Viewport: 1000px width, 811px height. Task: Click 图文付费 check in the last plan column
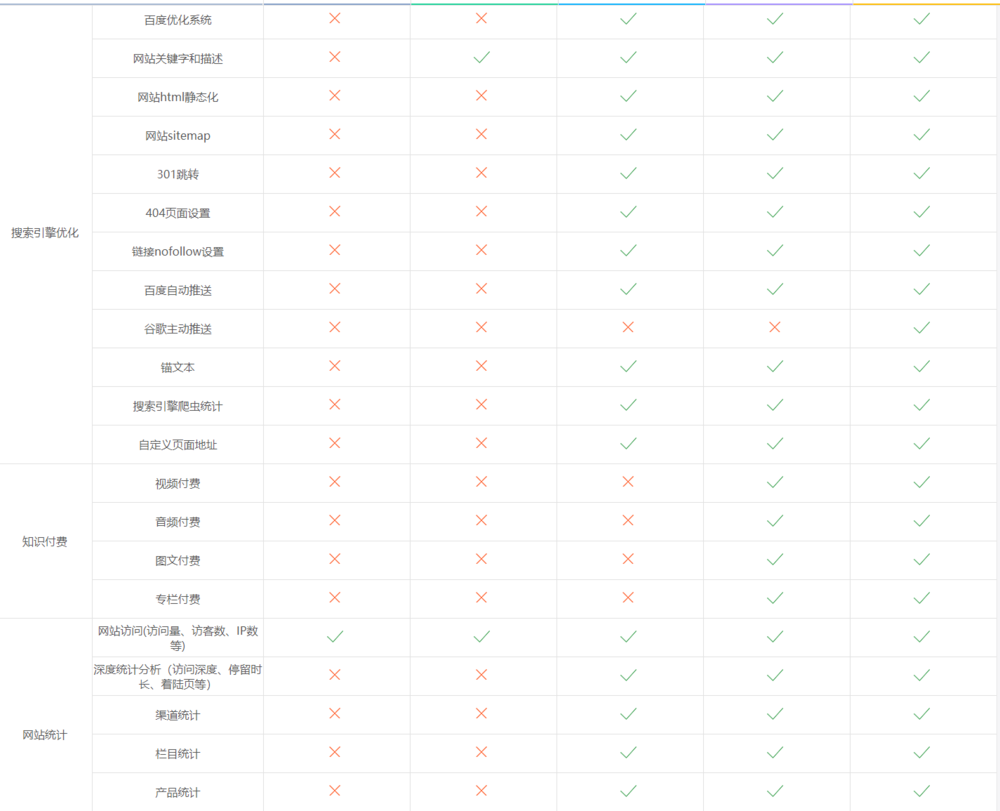pyautogui.click(x=922, y=559)
